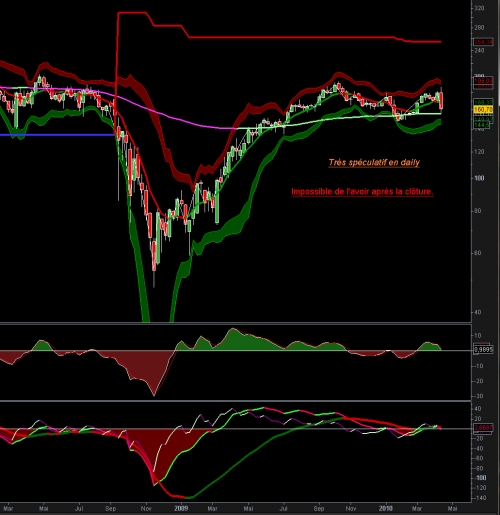This screenshot has height=515, width=500.
Task: Click the 2010 year label on time axis
Action: tap(385, 508)
